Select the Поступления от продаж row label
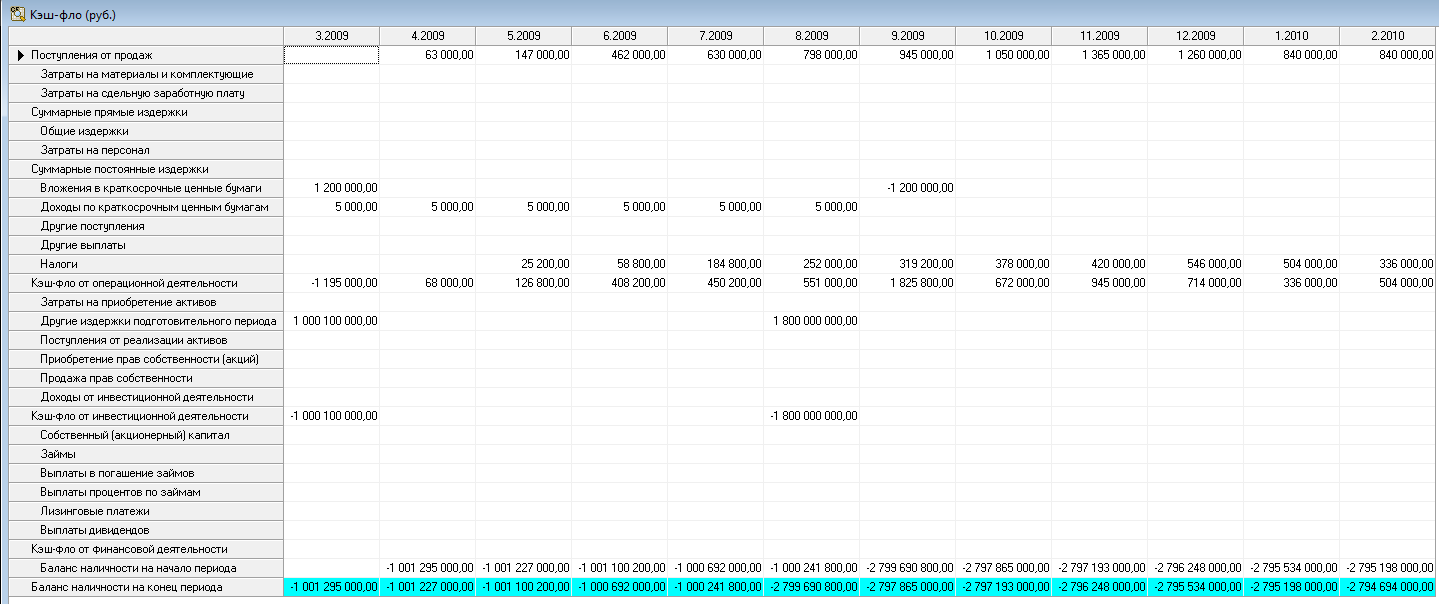The image size is (1439, 604). pos(92,55)
